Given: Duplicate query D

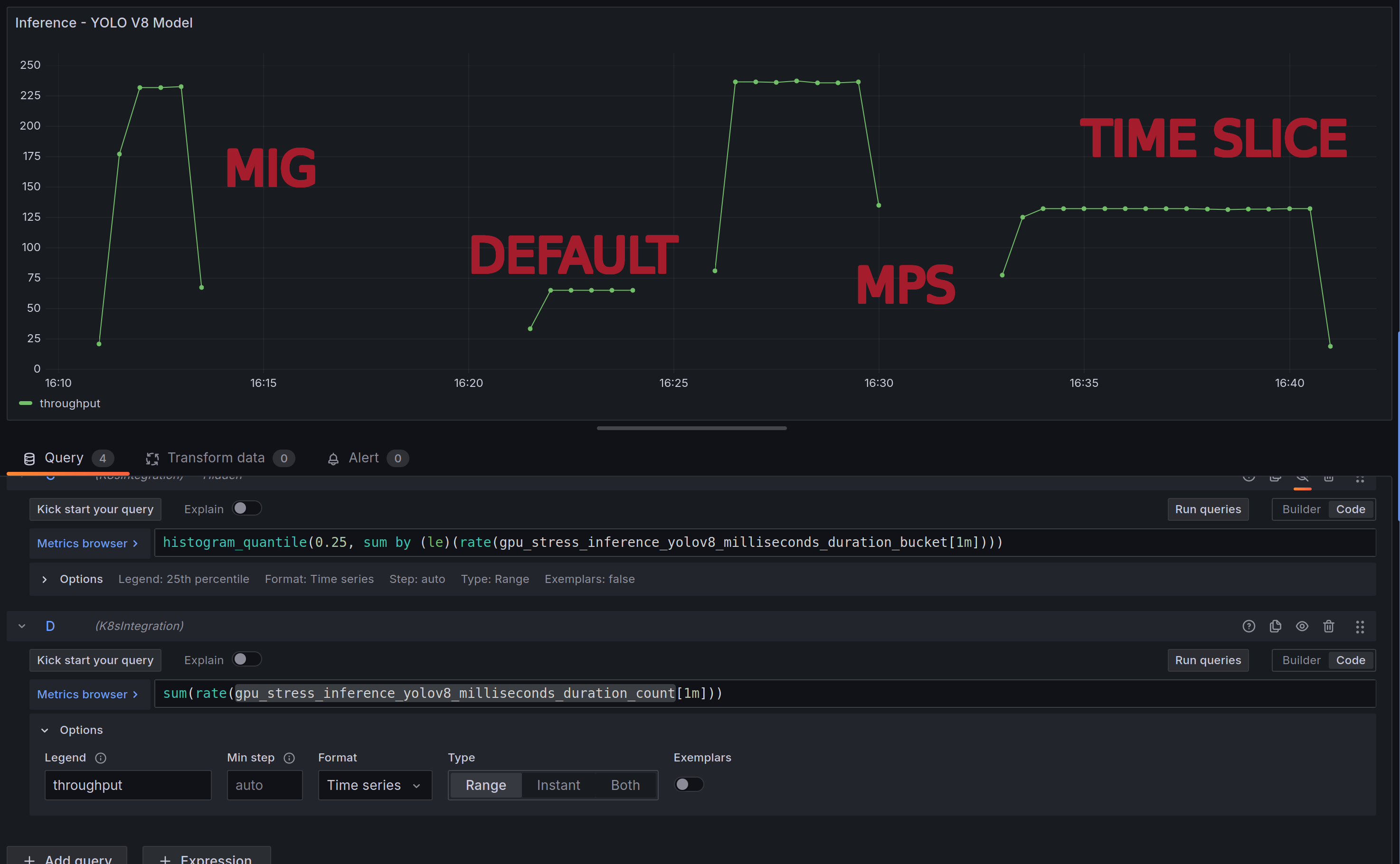Looking at the screenshot, I should coord(1276,626).
